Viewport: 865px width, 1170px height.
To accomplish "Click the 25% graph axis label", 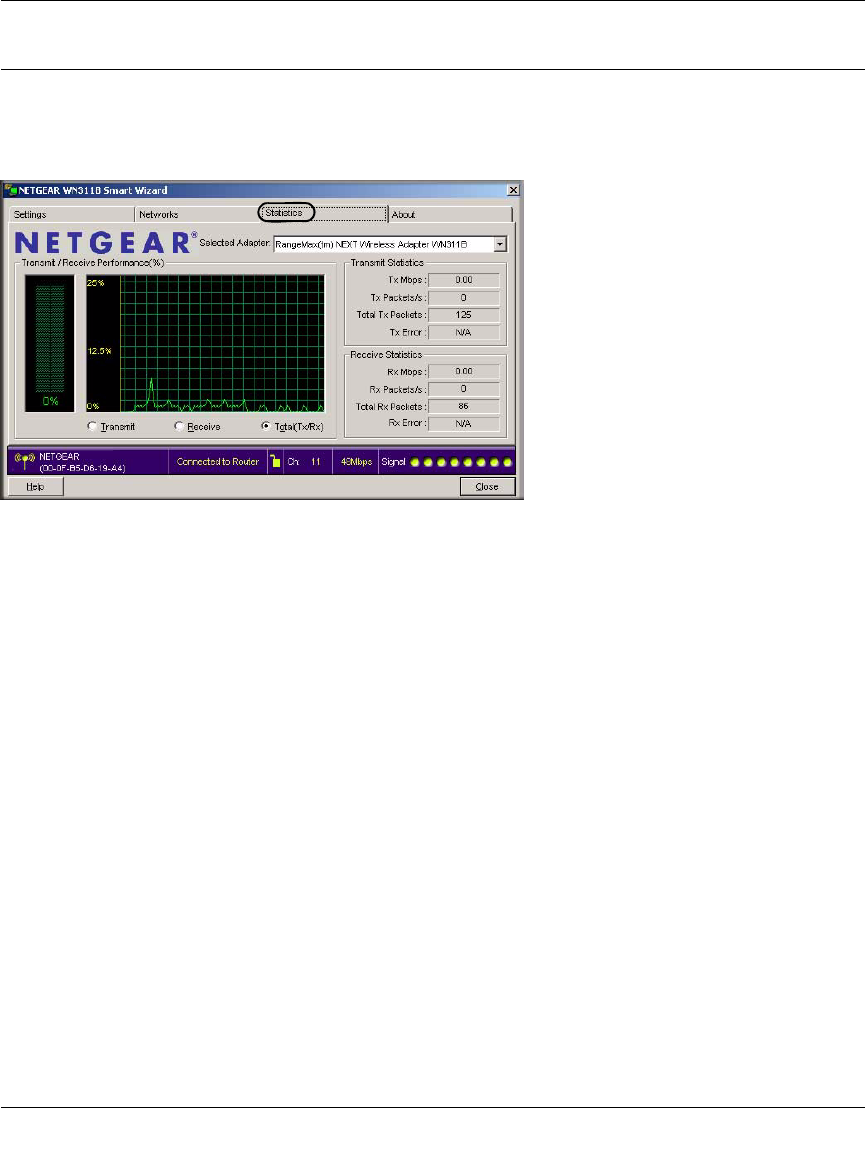I will (x=96, y=283).
